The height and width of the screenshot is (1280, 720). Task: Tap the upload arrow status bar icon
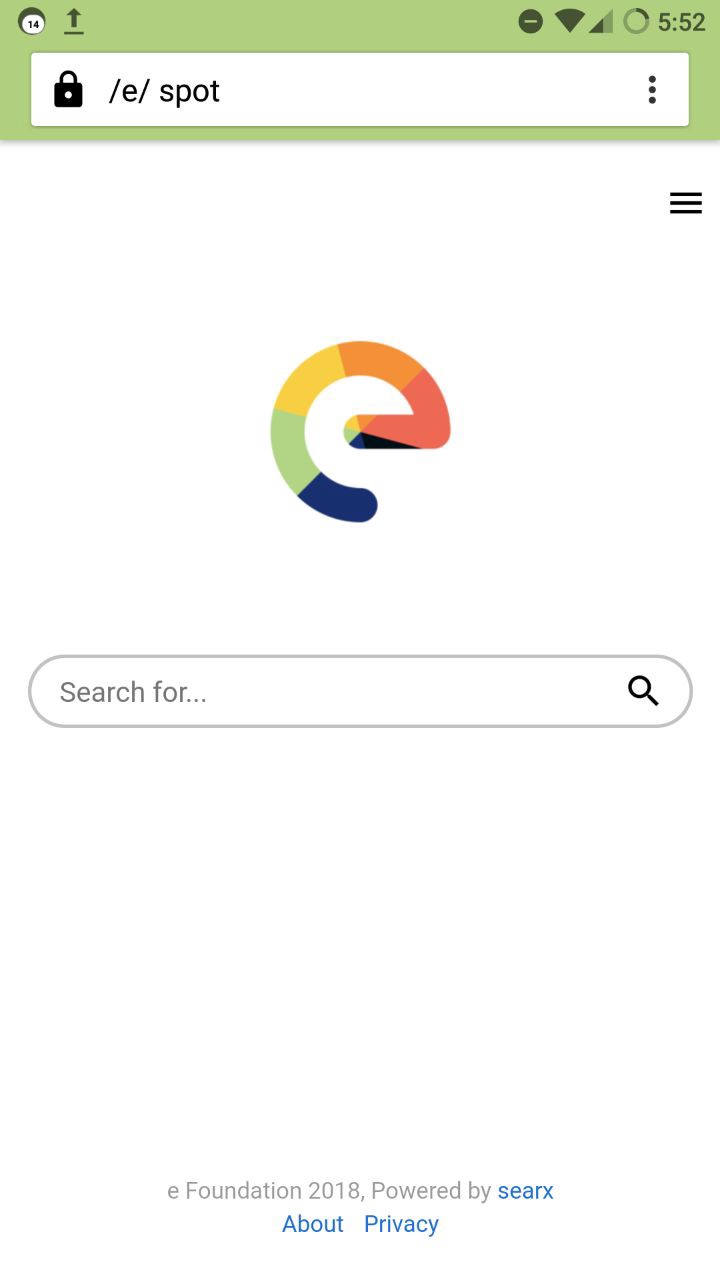click(x=74, y=21)
